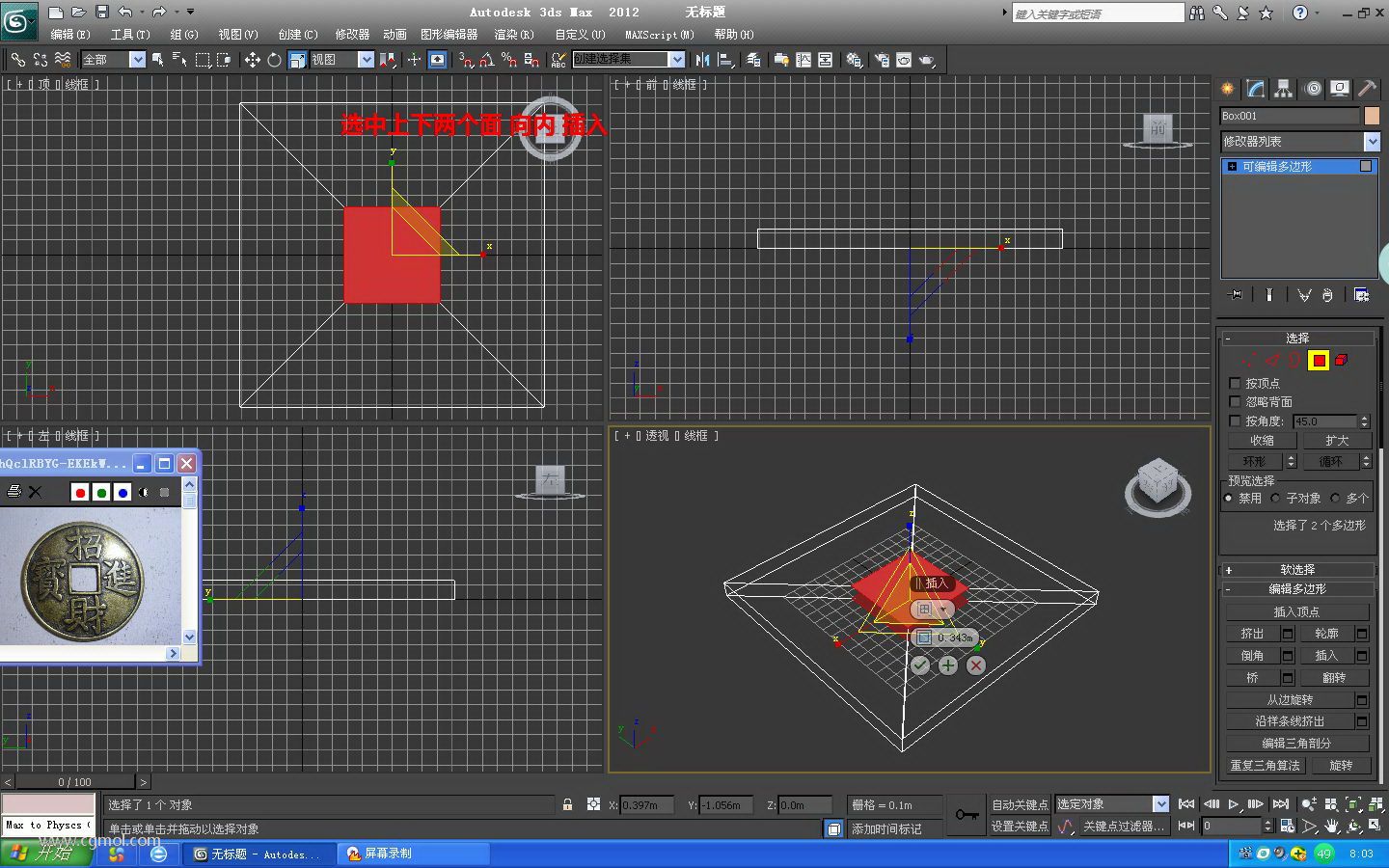Select the Move tool in the main toolbar

pyautogui.click(x=252, y=60)
